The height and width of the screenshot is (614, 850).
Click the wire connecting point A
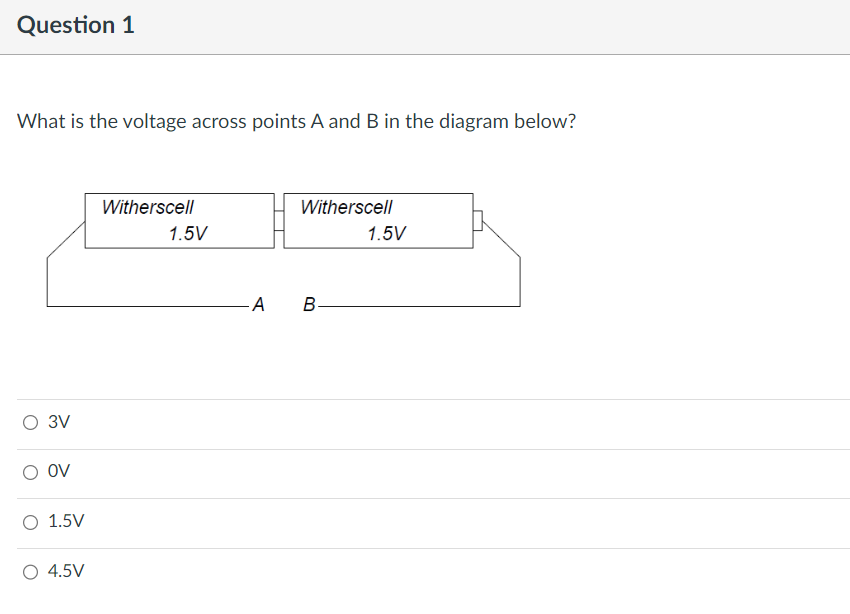coord(150,305)
